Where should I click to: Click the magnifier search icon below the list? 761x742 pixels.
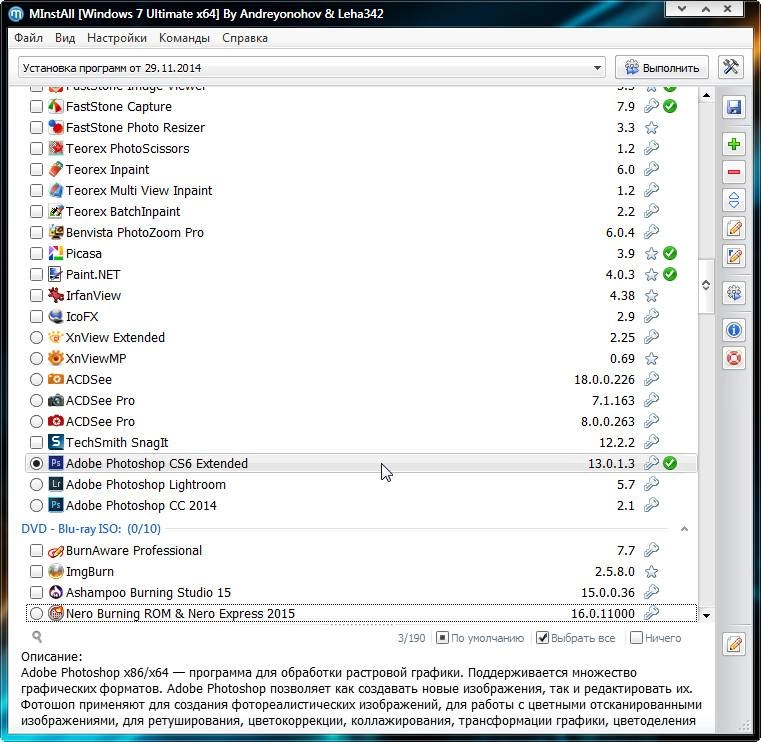pos(36,637)
